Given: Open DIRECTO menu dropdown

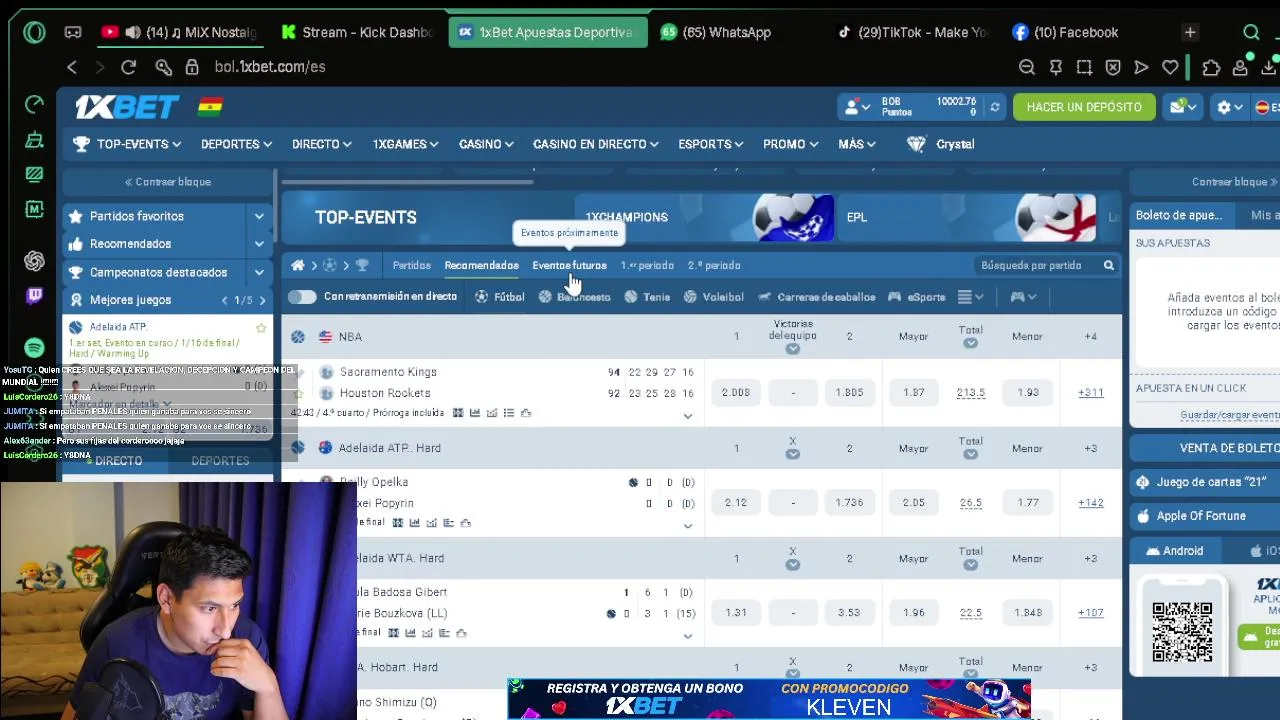Looking at the screenshot, I should 321,144.
